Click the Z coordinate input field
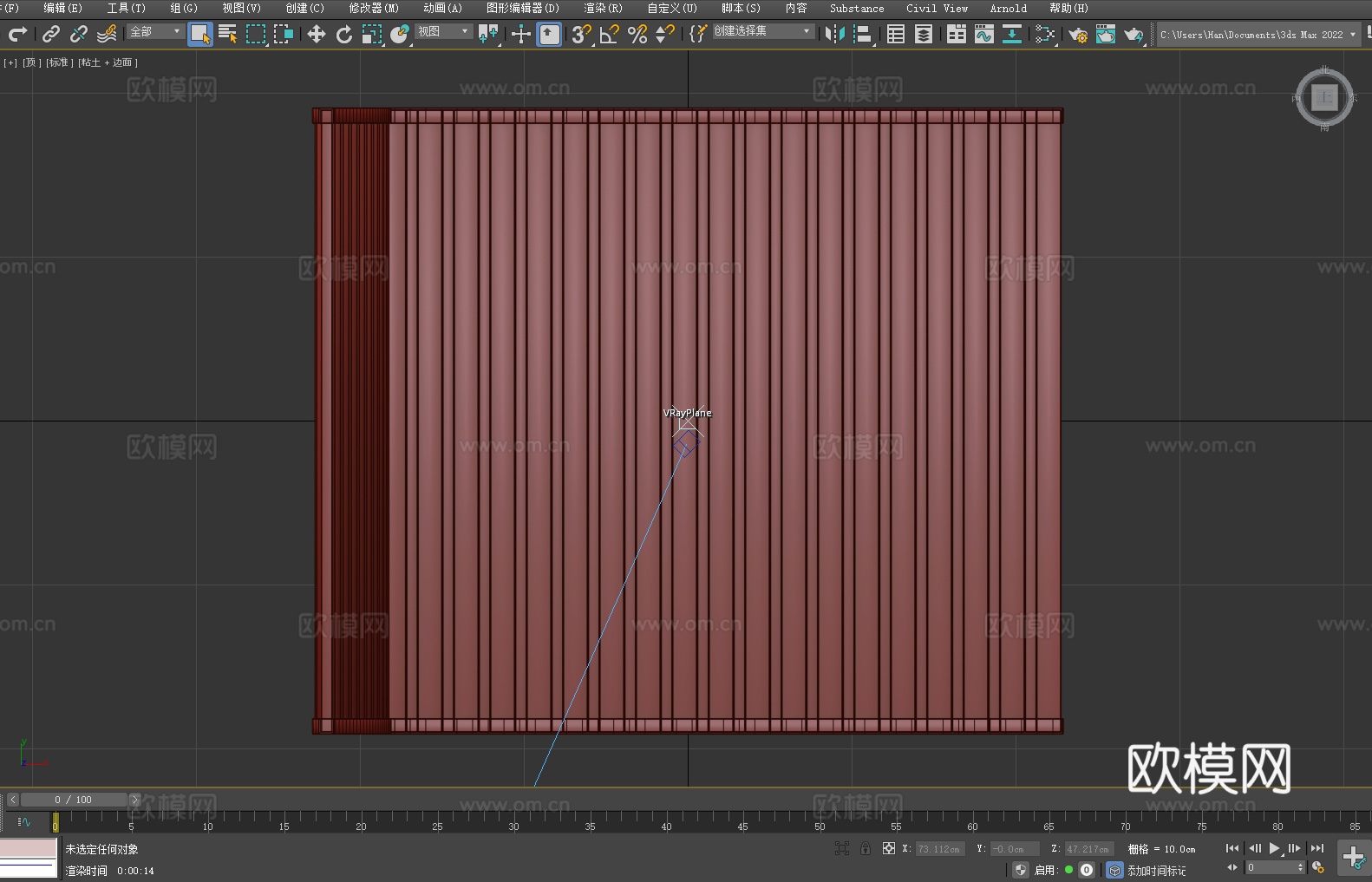Screen dimensions: 1372x882 pos(1089,849)
